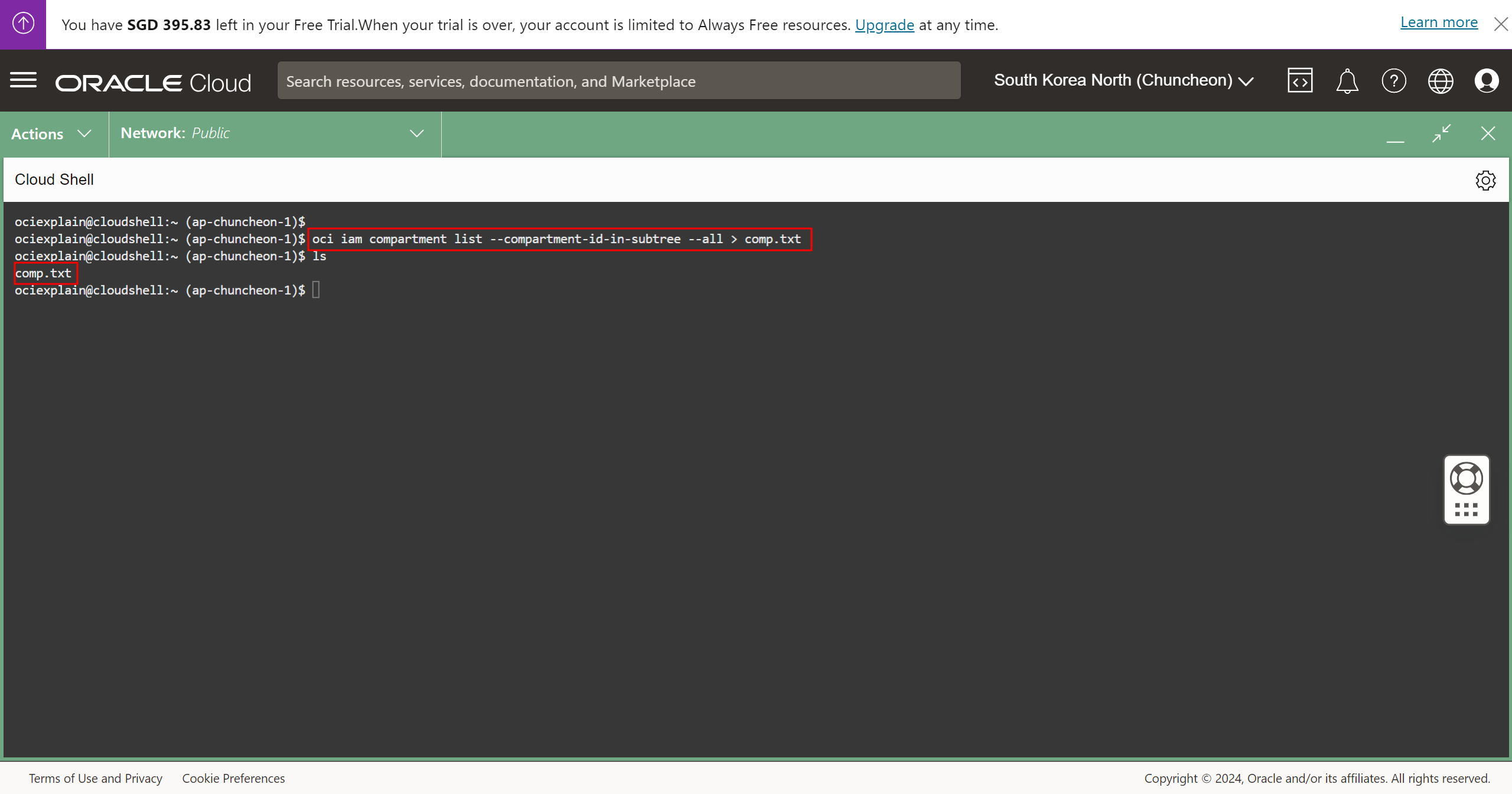Open Cookie Preferences link
This screenshot has height=794, width=1512.
click(233, 778)
